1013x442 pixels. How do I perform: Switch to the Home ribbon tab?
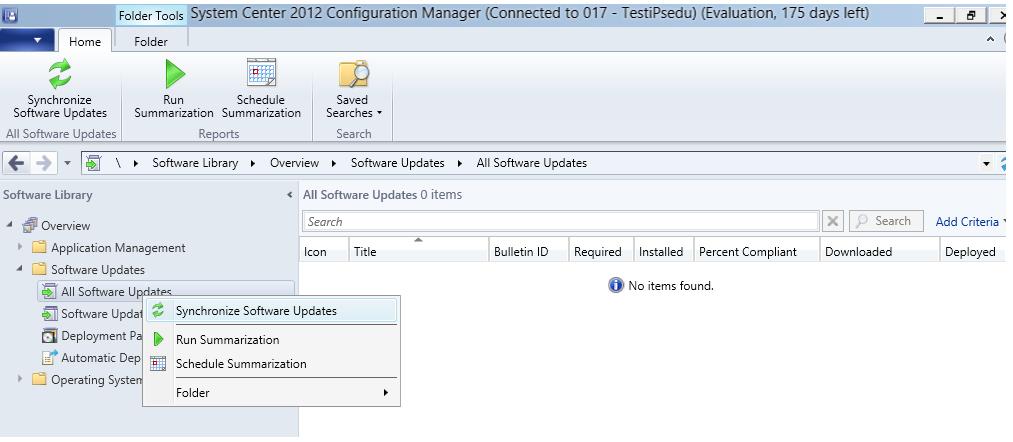coord(85,41)
